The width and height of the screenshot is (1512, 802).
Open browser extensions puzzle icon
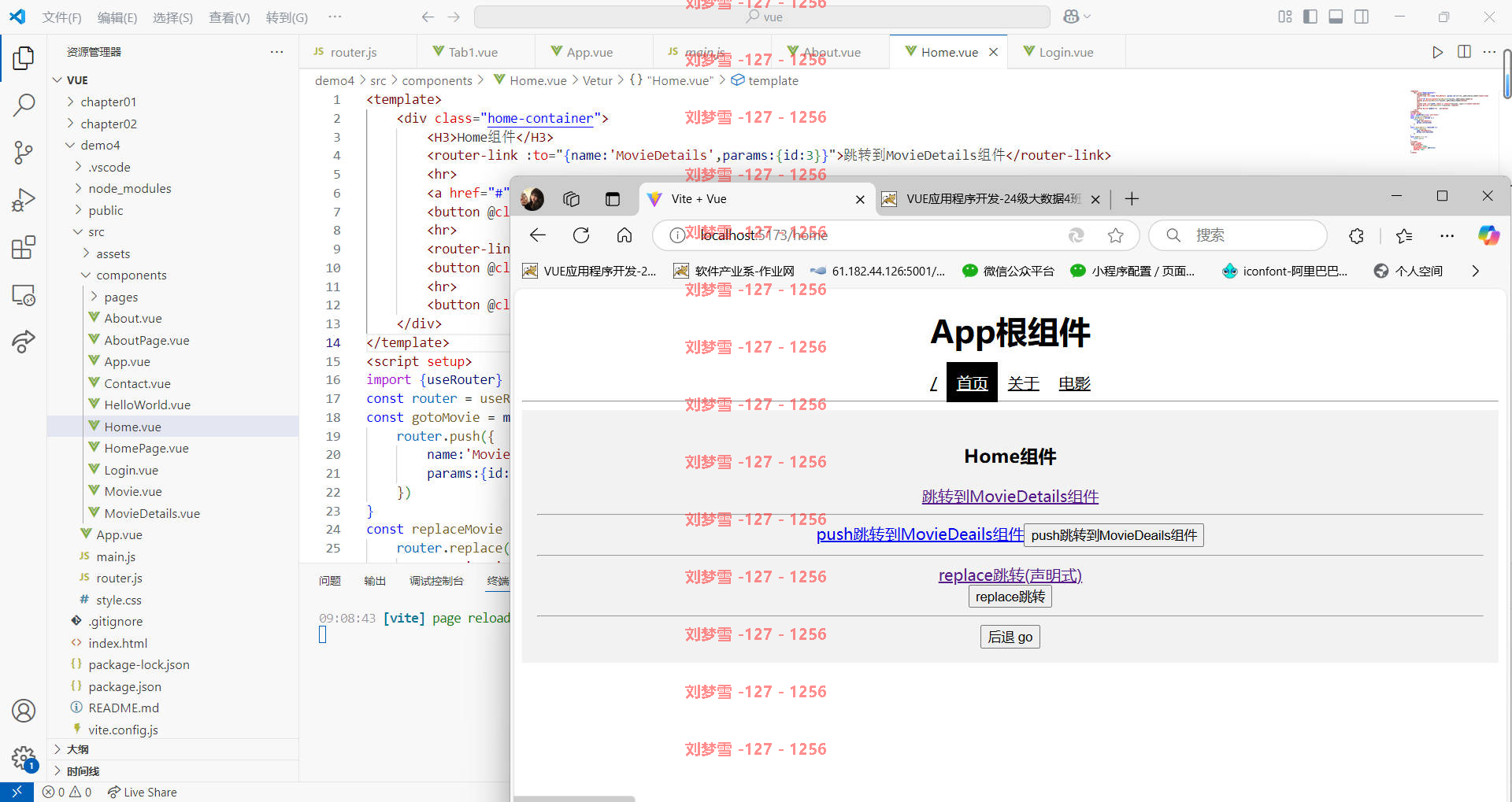click(1356, 235)
